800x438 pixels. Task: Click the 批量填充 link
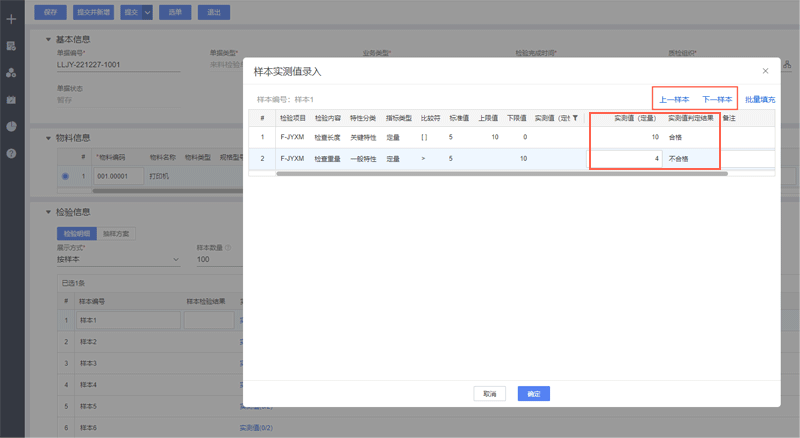coord(760,99)
